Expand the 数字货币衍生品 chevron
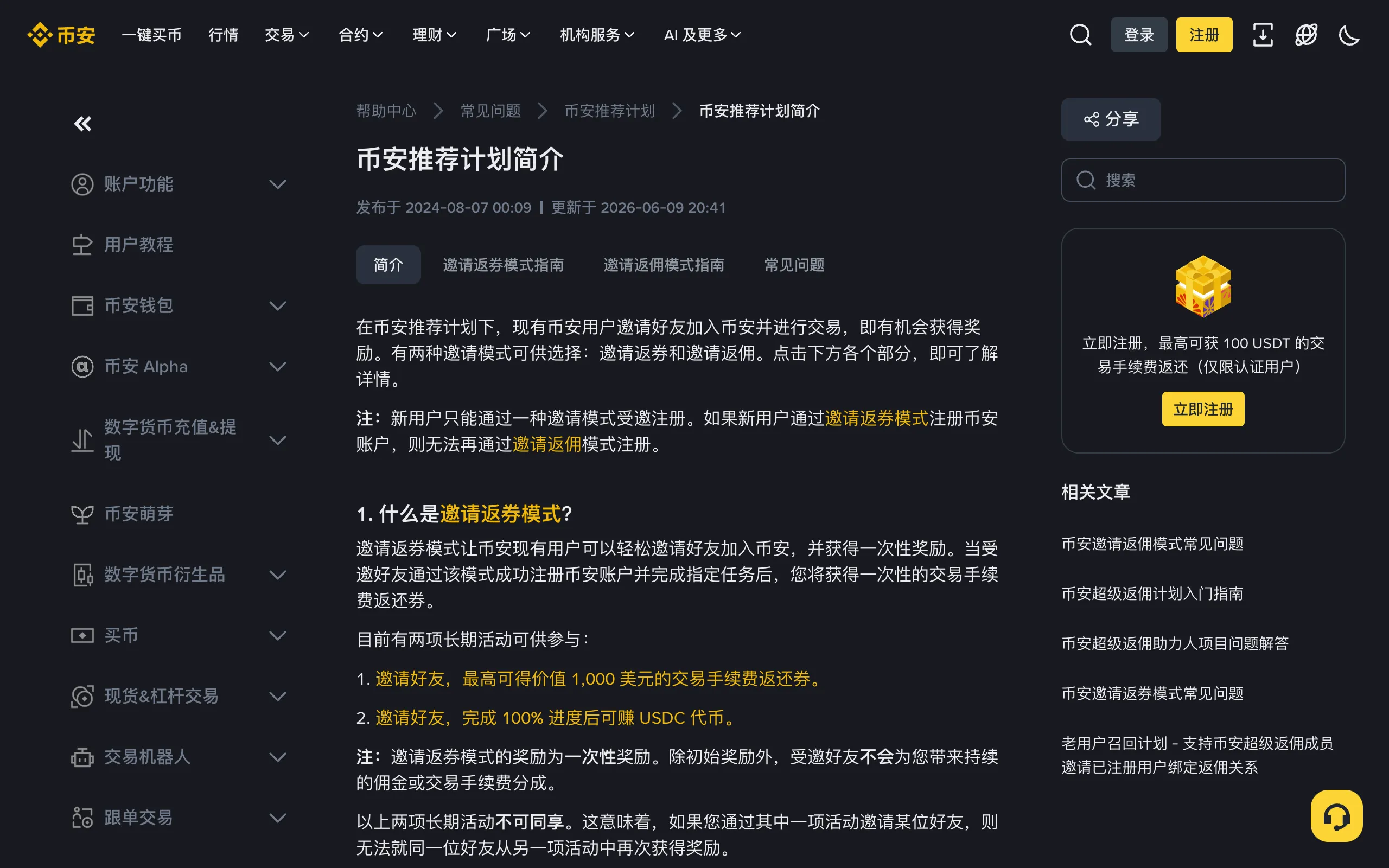Image resolution: width=1389 pixels, height=868 pixels. [278, 575]
